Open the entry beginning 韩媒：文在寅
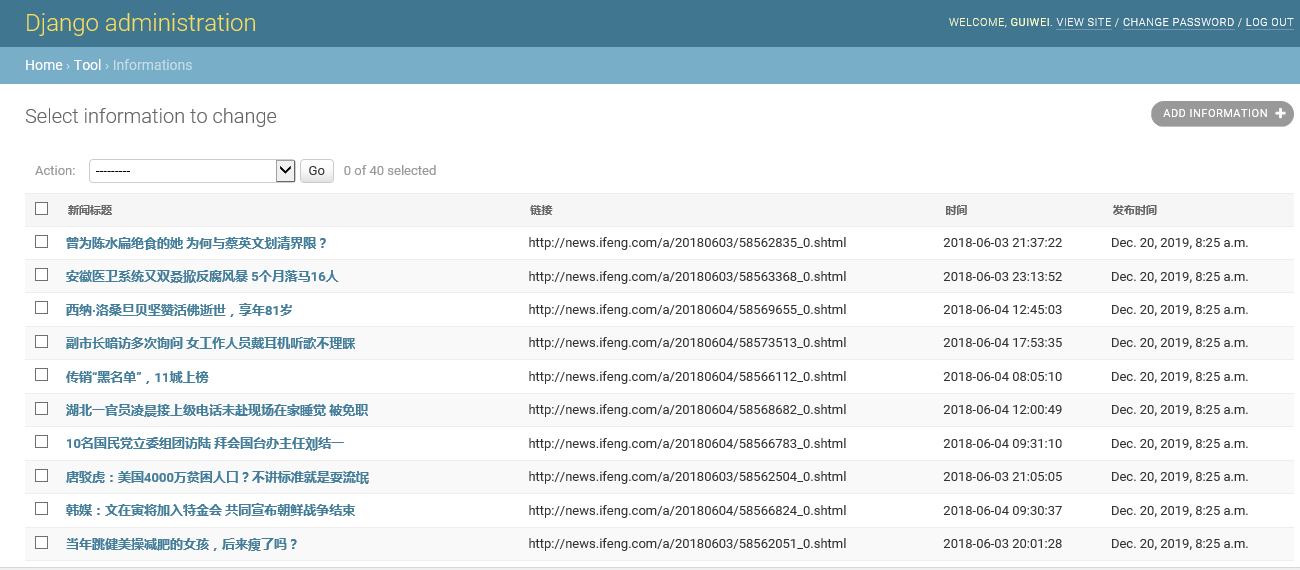This screenshot has width=1300, height=570. pos(210,510)
